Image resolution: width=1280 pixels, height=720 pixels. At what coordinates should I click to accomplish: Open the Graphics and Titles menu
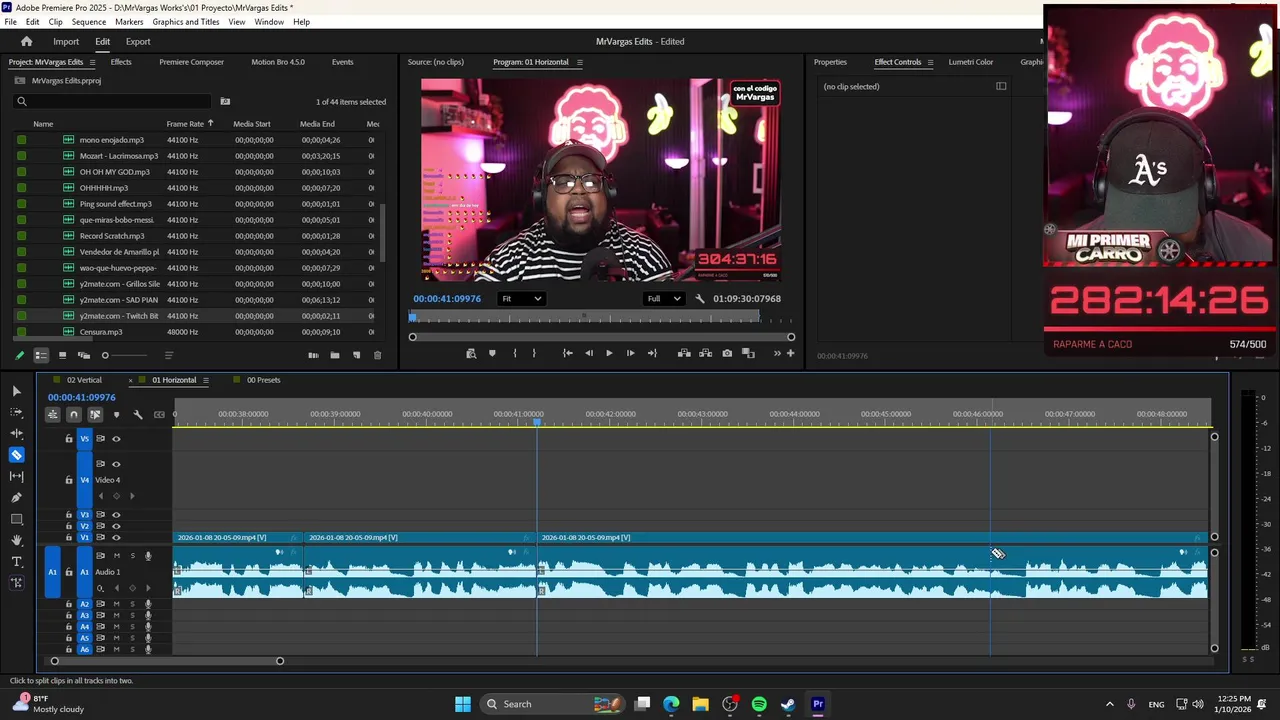click(x=186, y=21)
